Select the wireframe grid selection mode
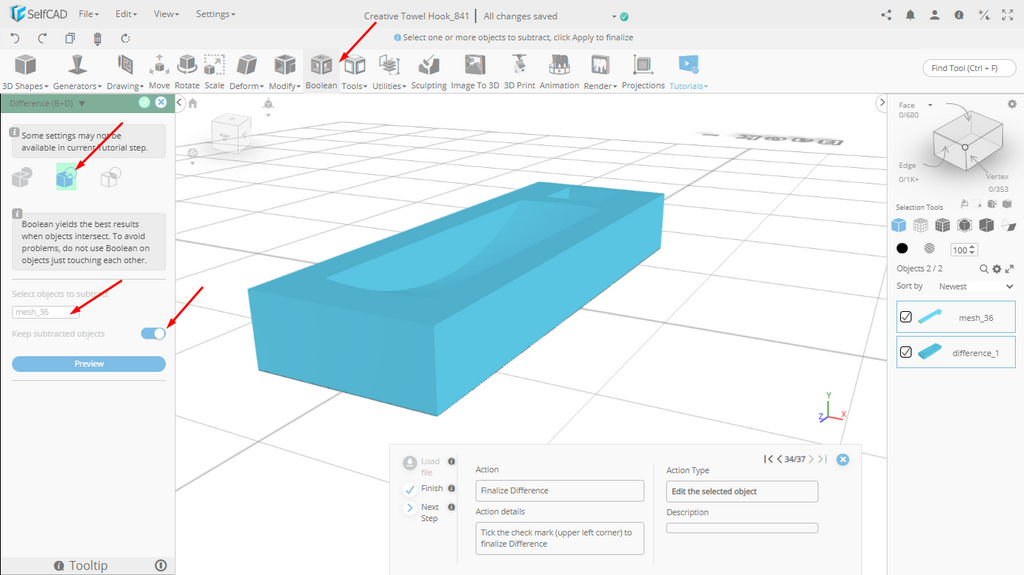The height and width of the screenshot is (575, 1024). click(x=920, y=225)
